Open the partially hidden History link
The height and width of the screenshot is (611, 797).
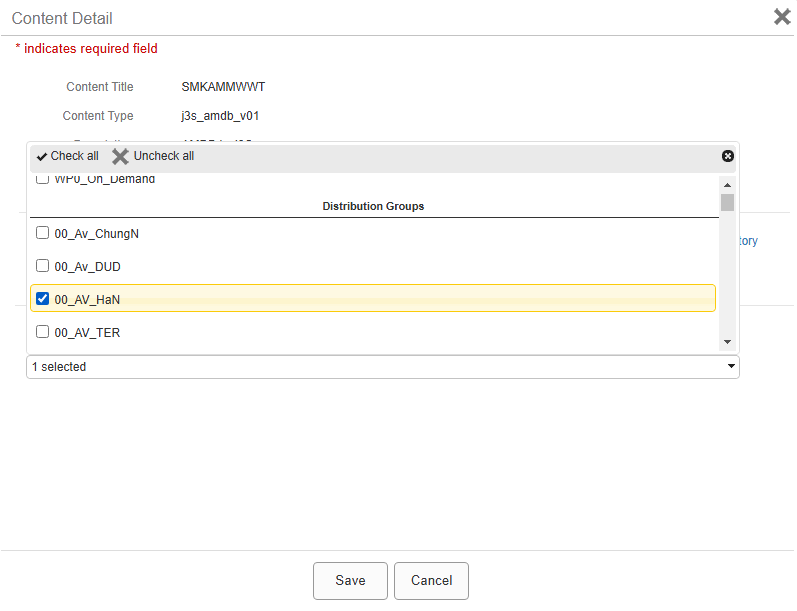748,241
